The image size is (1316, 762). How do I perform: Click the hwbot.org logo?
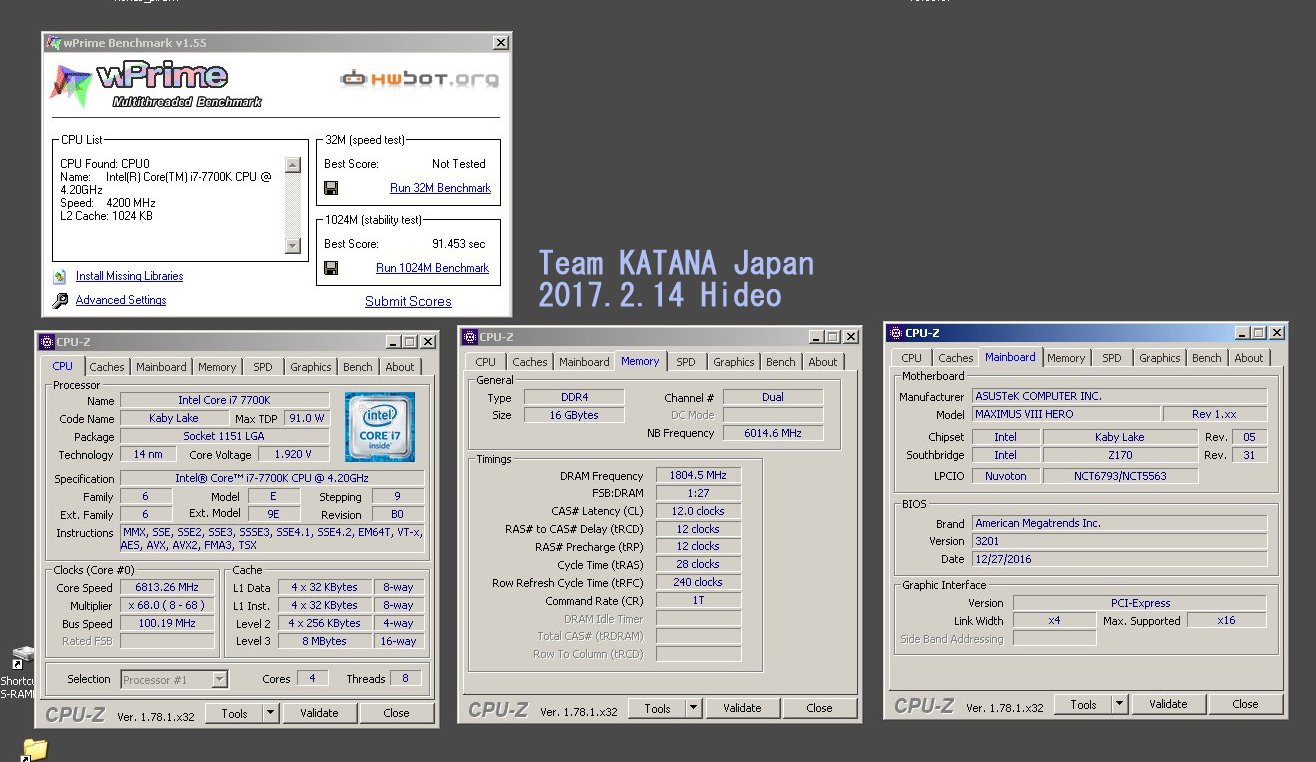[x=419, y=79]
